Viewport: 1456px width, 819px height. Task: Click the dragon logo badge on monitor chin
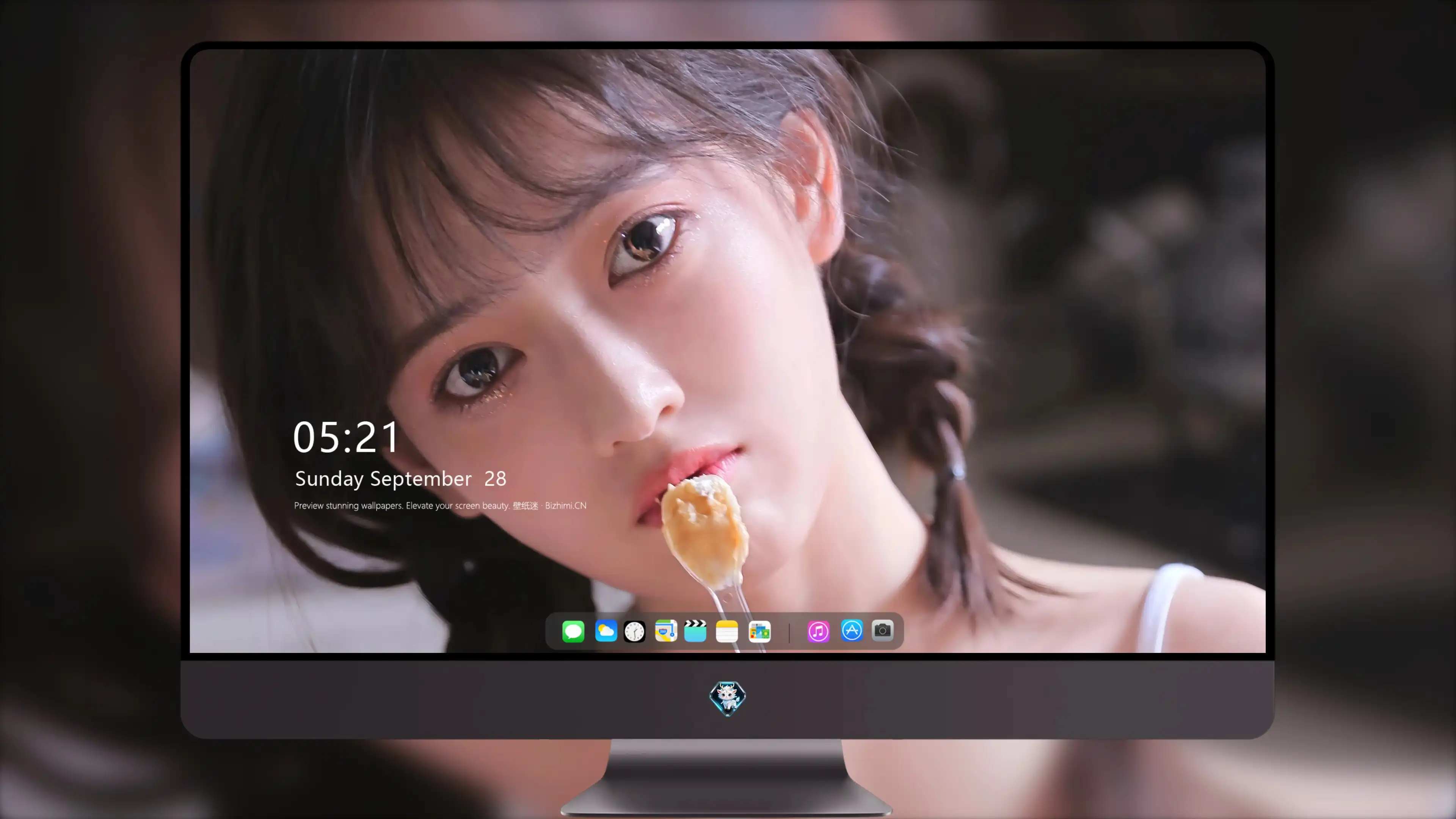pyautogui.click(x=728, y=698)
